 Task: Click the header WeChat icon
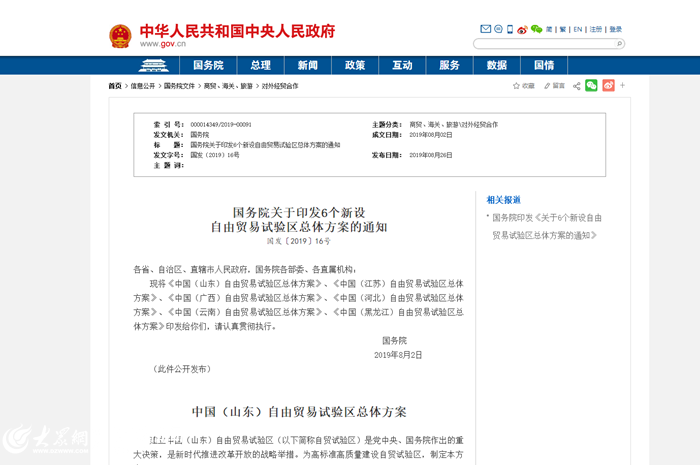click(536, 29)
